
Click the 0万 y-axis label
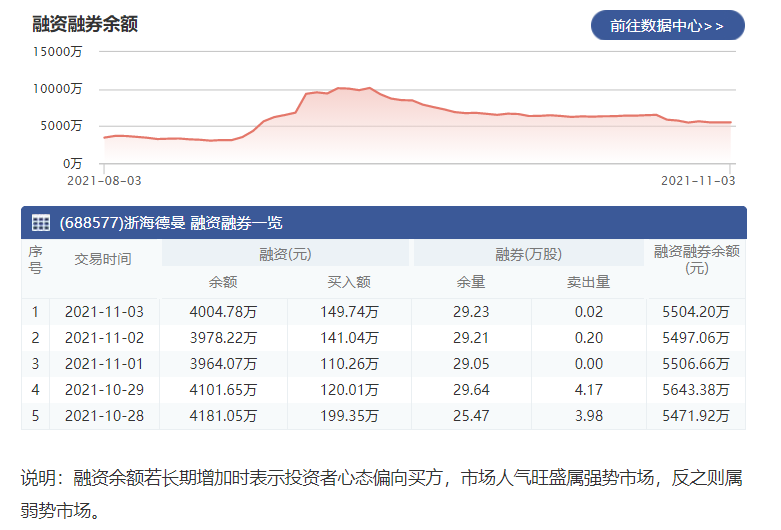coord(72,163)
